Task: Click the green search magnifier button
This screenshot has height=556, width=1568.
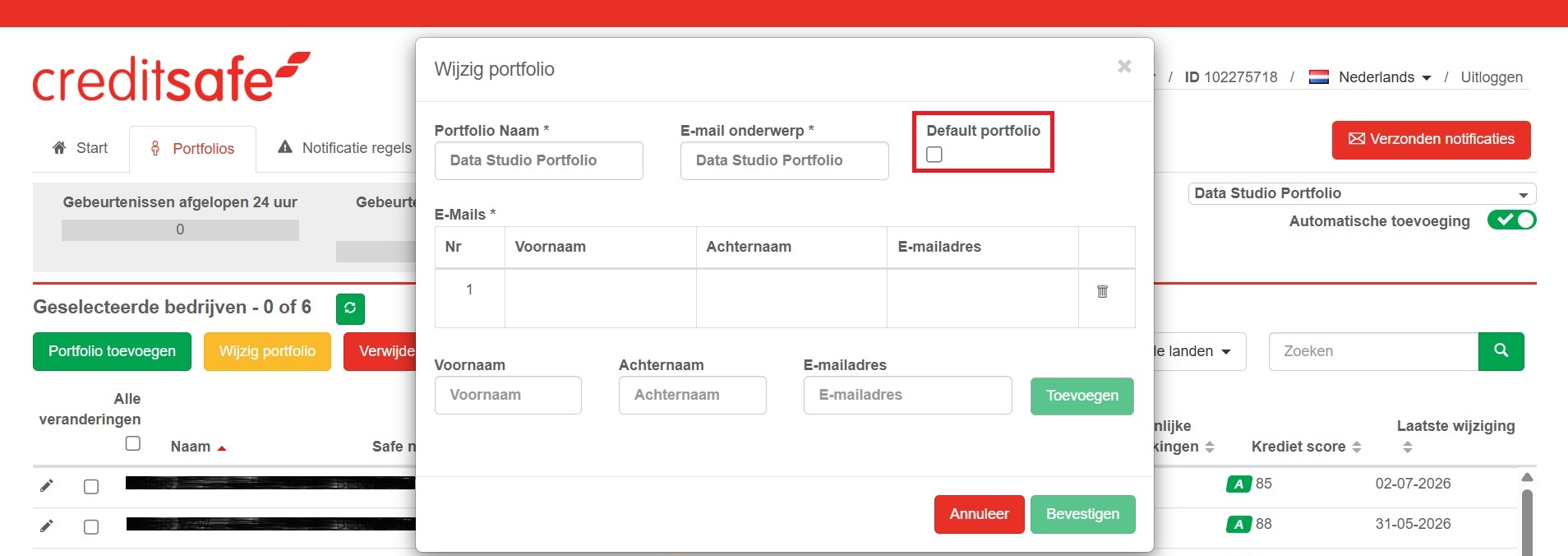Action: click(x=1501, y=351)
